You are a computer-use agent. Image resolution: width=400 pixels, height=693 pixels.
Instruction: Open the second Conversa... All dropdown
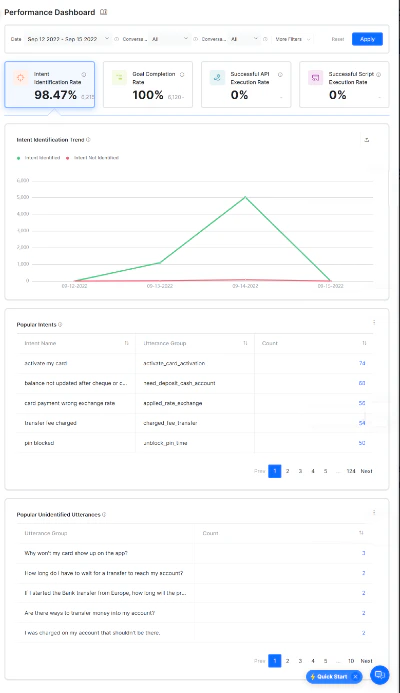coord(244,39)
